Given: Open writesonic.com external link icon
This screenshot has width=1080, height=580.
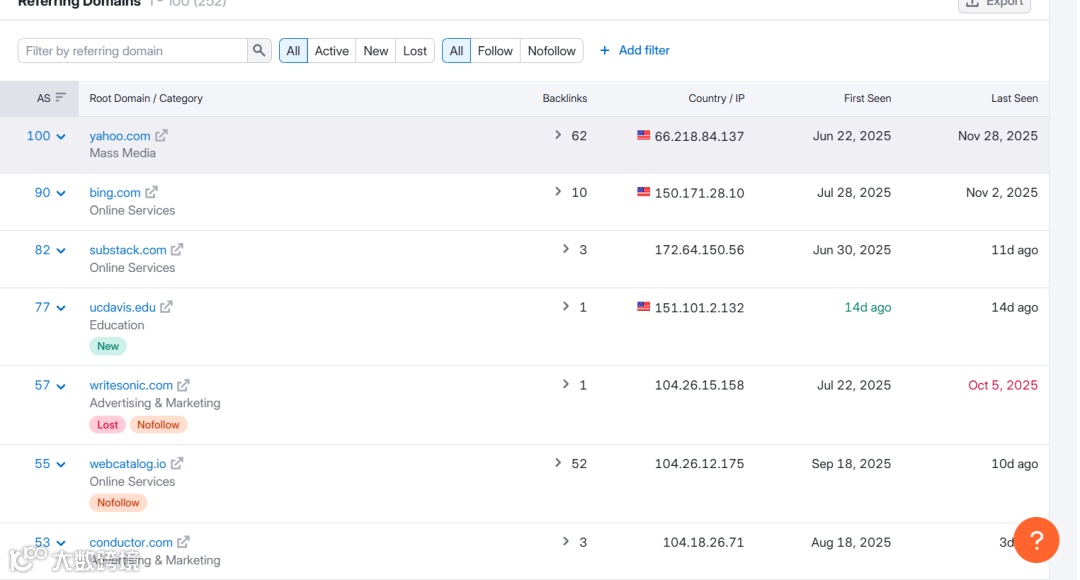Looking at the screenshot, I should pyautogui.click(x=183, y=385).
